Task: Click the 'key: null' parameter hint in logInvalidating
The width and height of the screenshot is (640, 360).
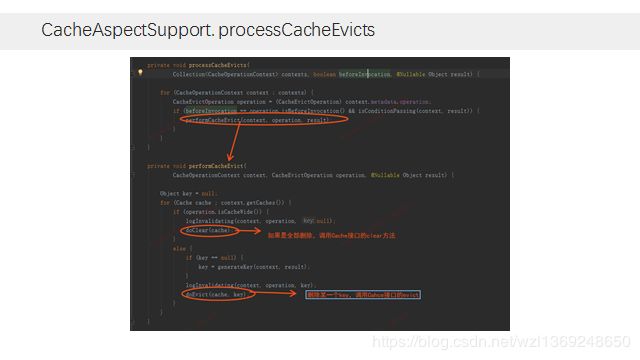Action: coord(317,221)
